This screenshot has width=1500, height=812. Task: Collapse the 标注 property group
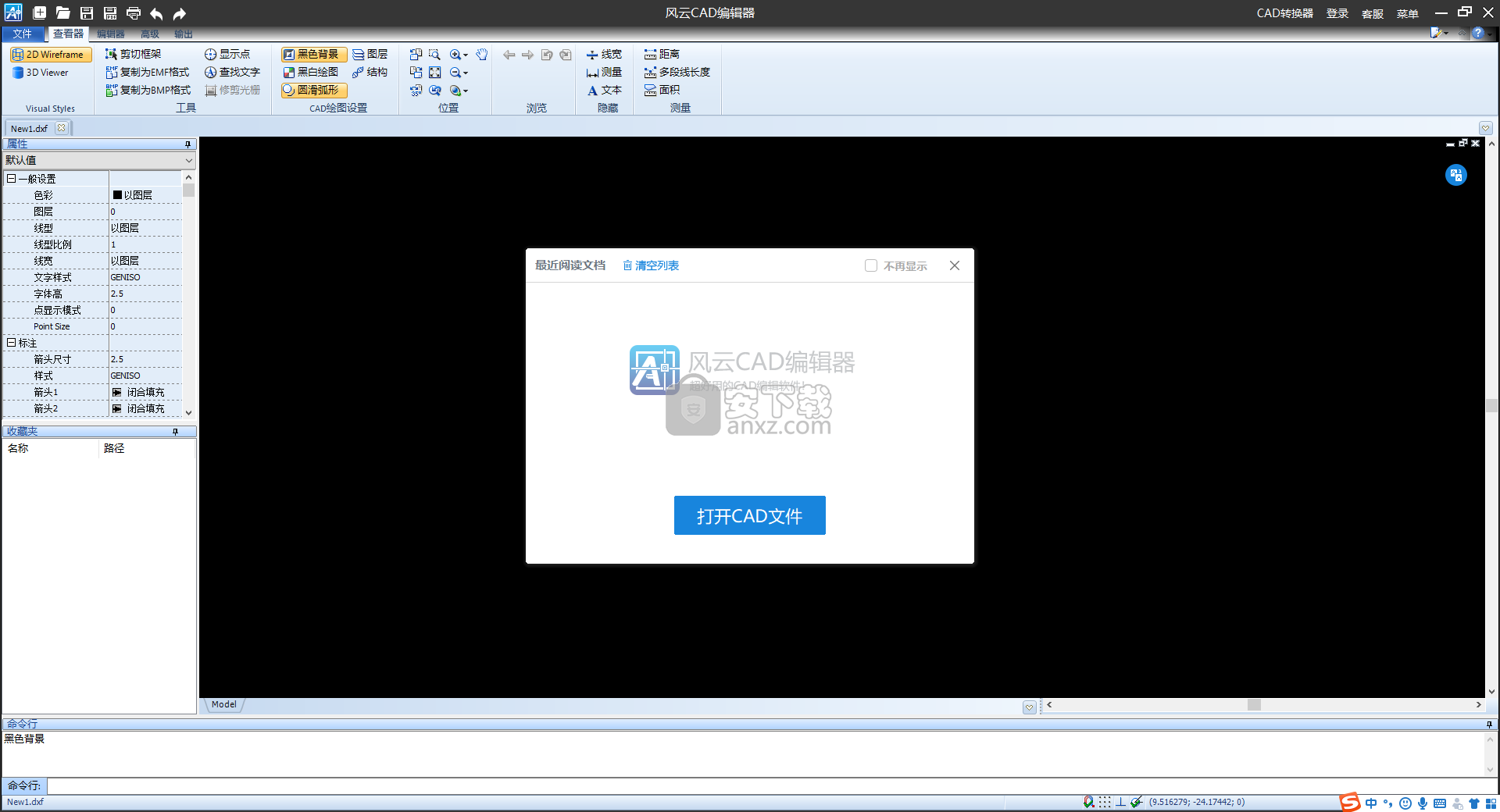click(11, 343)
